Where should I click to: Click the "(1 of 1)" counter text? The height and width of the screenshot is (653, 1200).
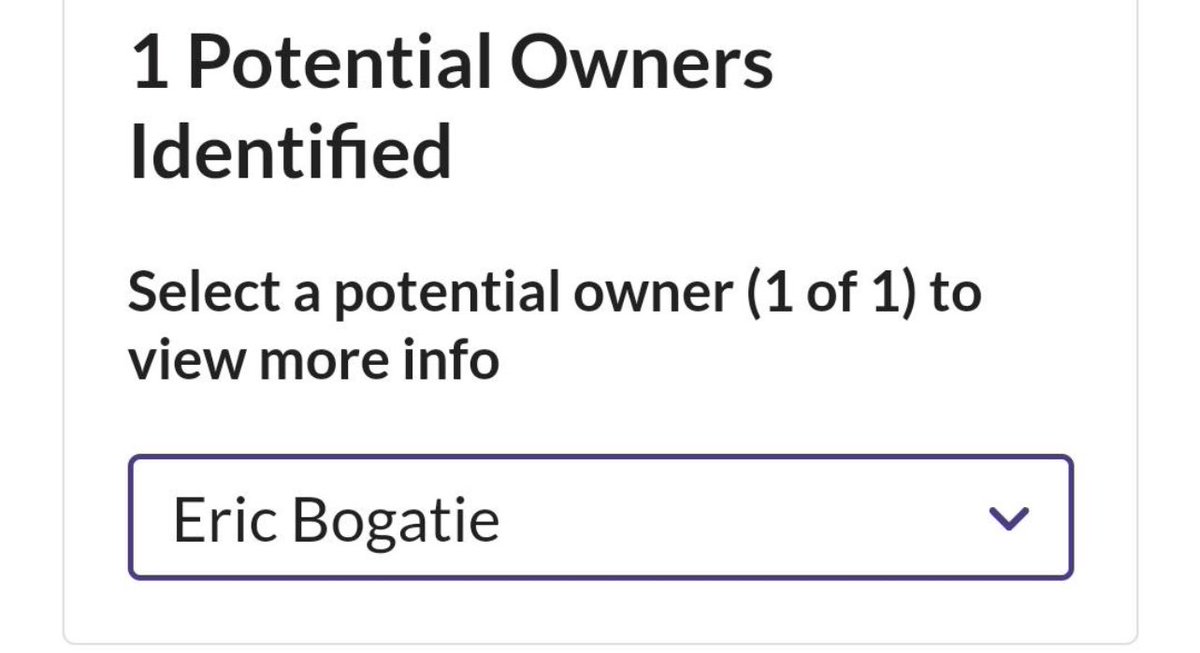pos(832,293)
